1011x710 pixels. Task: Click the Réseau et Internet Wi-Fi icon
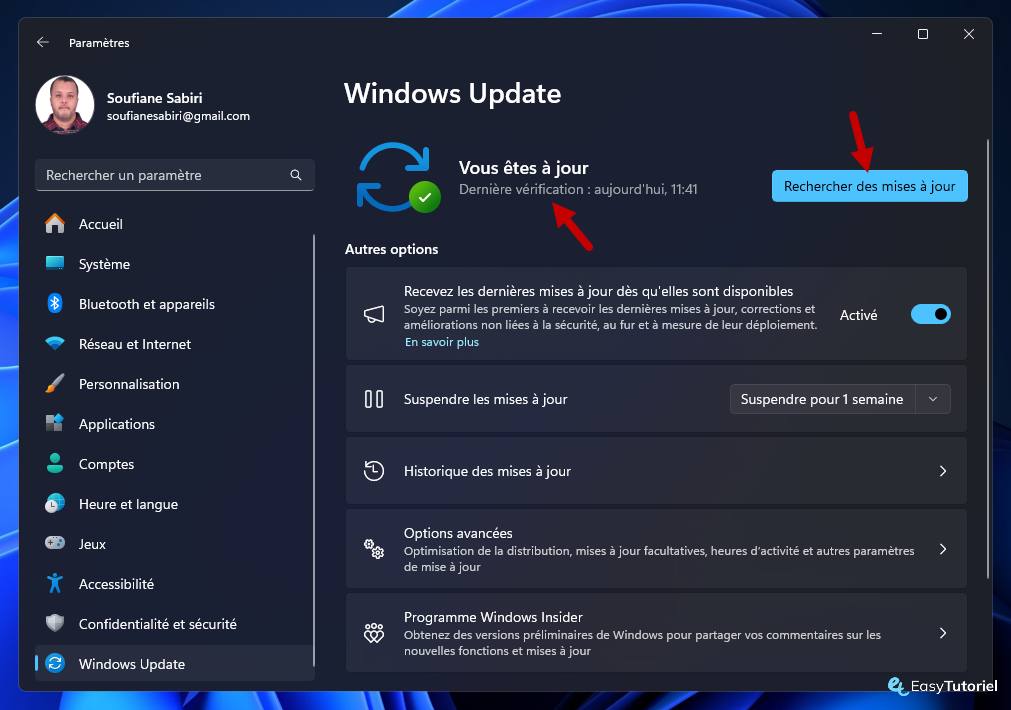point(55,344)
